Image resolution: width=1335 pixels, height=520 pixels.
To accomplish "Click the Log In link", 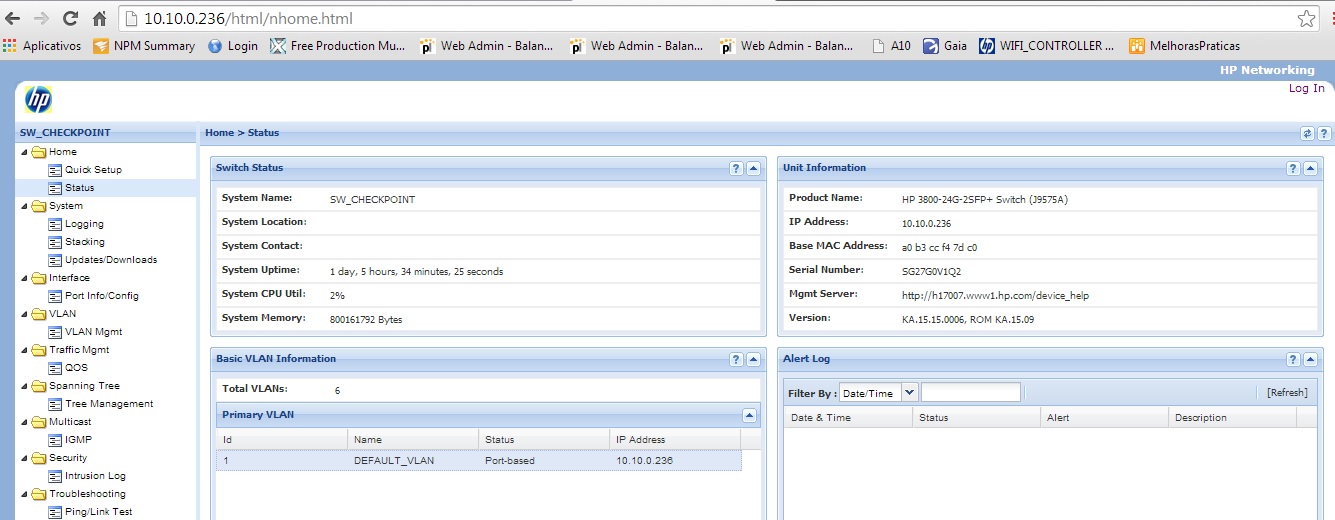I will tap(1306, 88).
